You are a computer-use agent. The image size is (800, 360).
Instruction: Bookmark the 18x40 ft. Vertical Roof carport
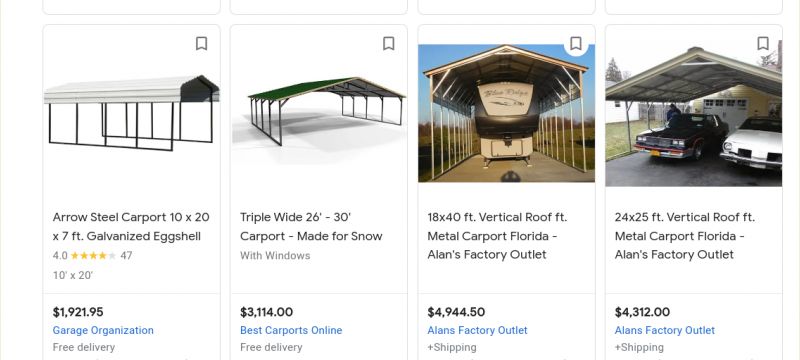(x=576, y=43)
